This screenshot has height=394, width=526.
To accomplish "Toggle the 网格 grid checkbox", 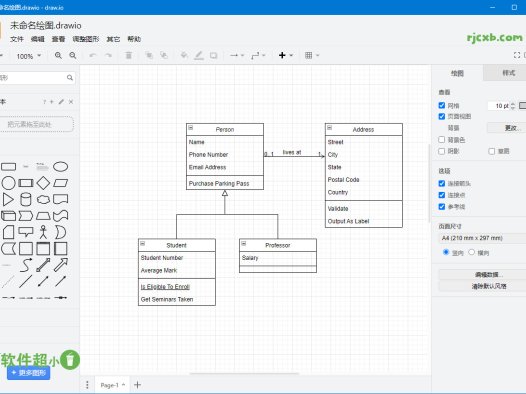I will coord(442,105).
